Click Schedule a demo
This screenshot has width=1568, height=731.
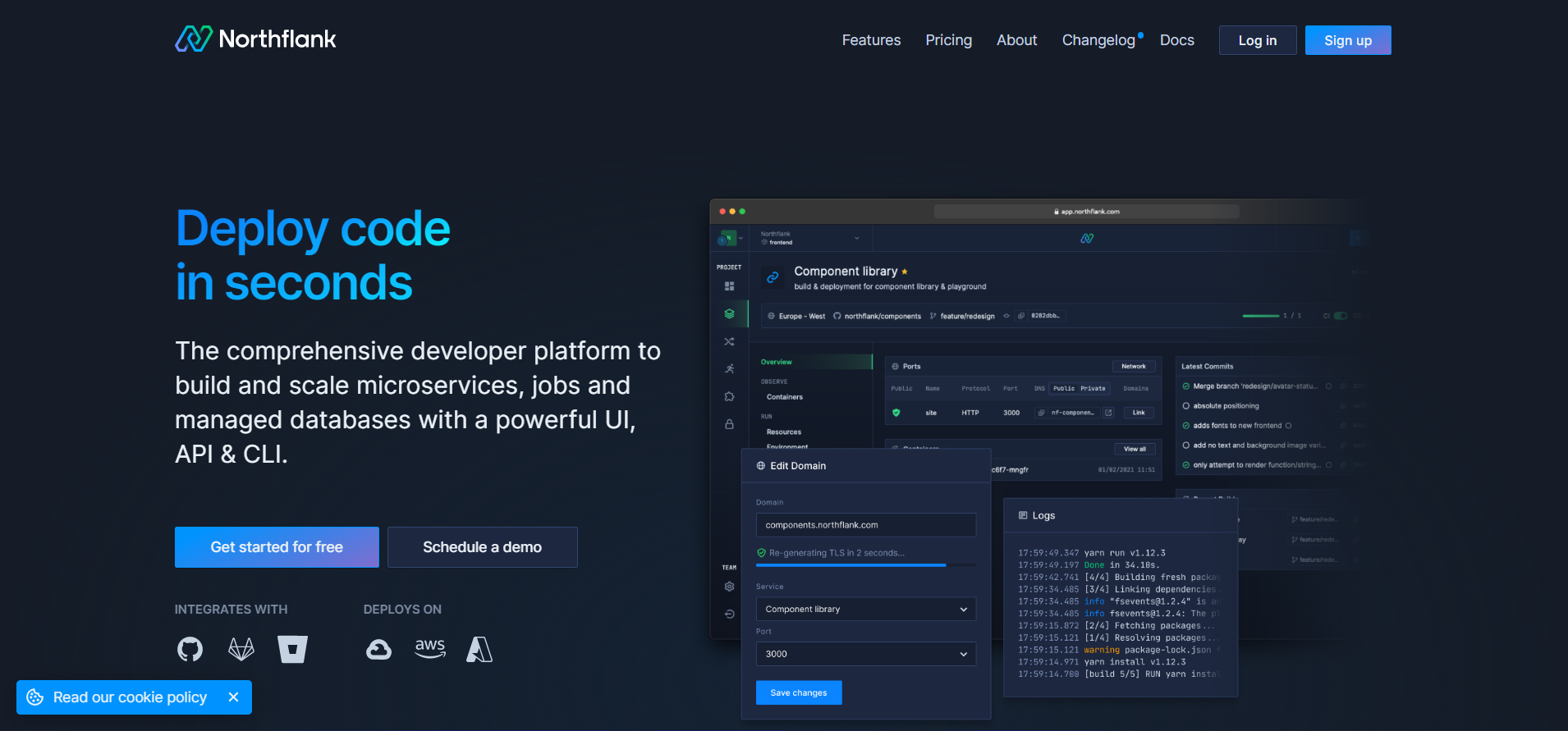pyautogui.click(x=482, y=547)
